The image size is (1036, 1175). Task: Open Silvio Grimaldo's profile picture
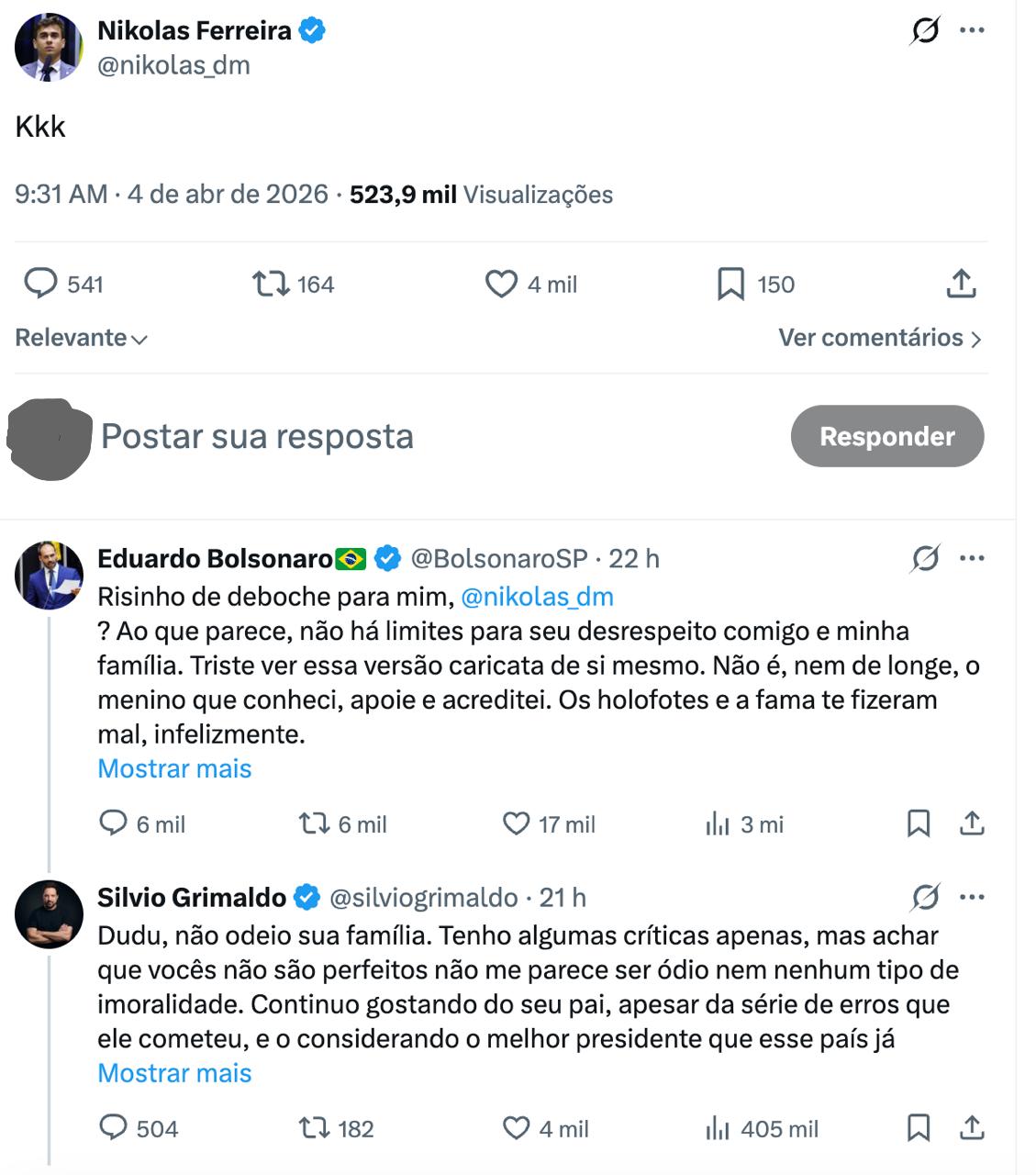point(49,914)
